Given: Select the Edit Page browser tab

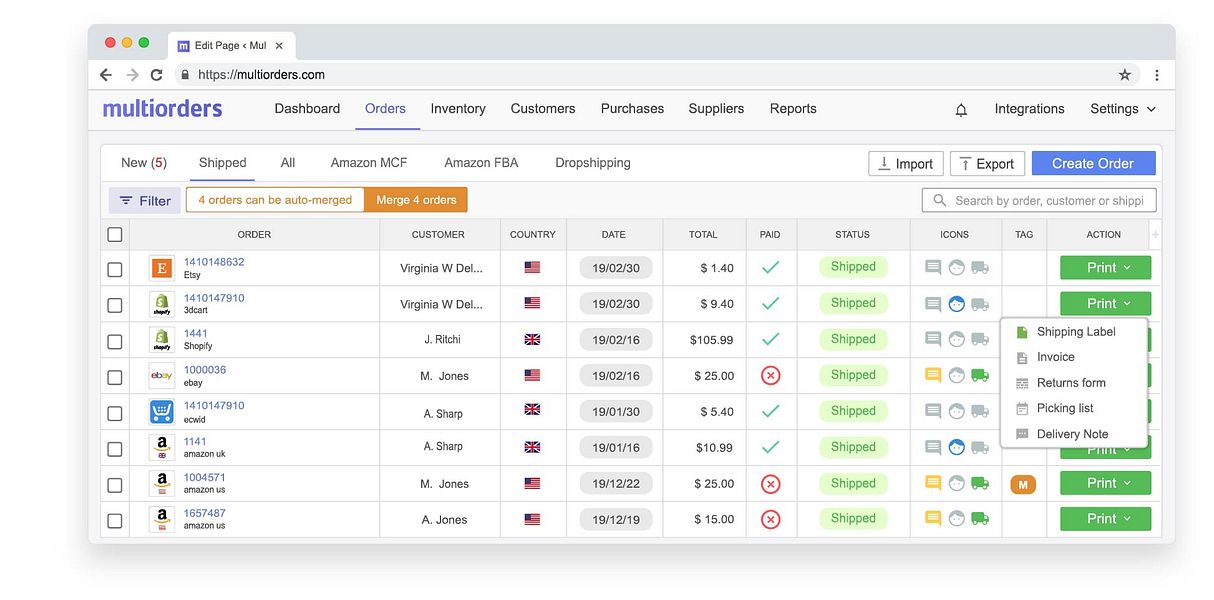Looking at the screenshot, I should point(231,45).
